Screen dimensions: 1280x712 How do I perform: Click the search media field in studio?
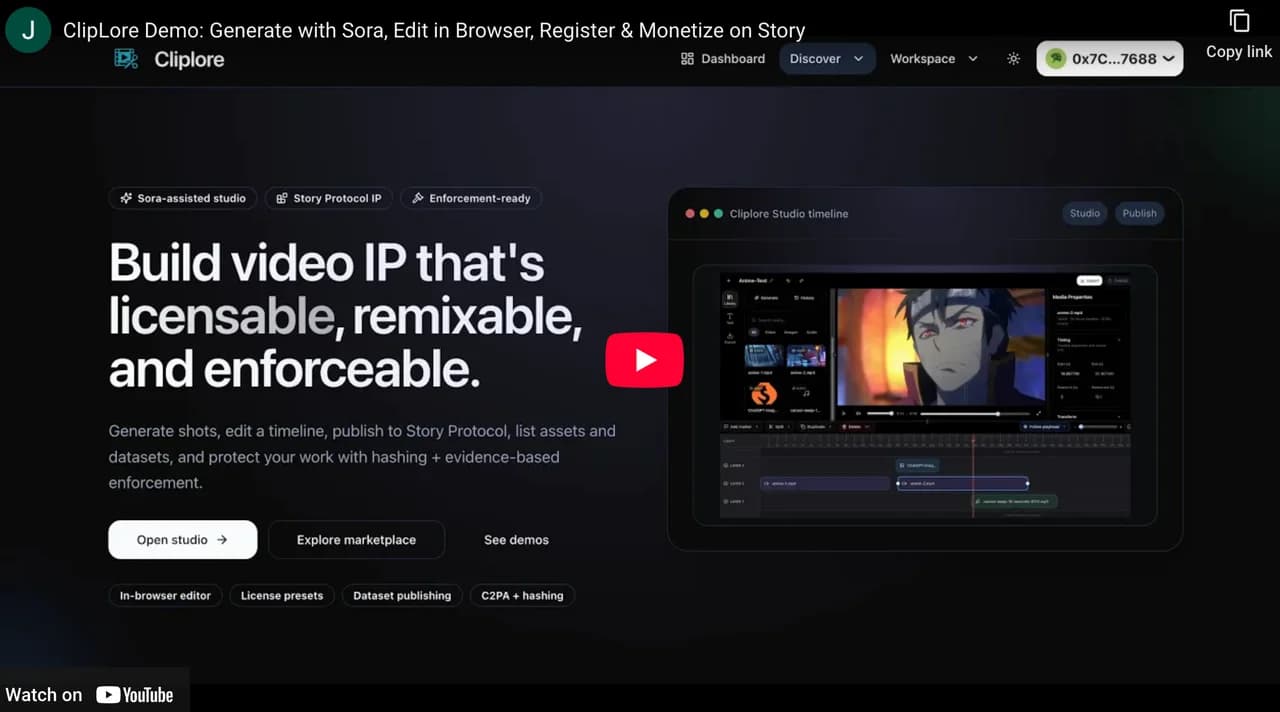[783, 320]
